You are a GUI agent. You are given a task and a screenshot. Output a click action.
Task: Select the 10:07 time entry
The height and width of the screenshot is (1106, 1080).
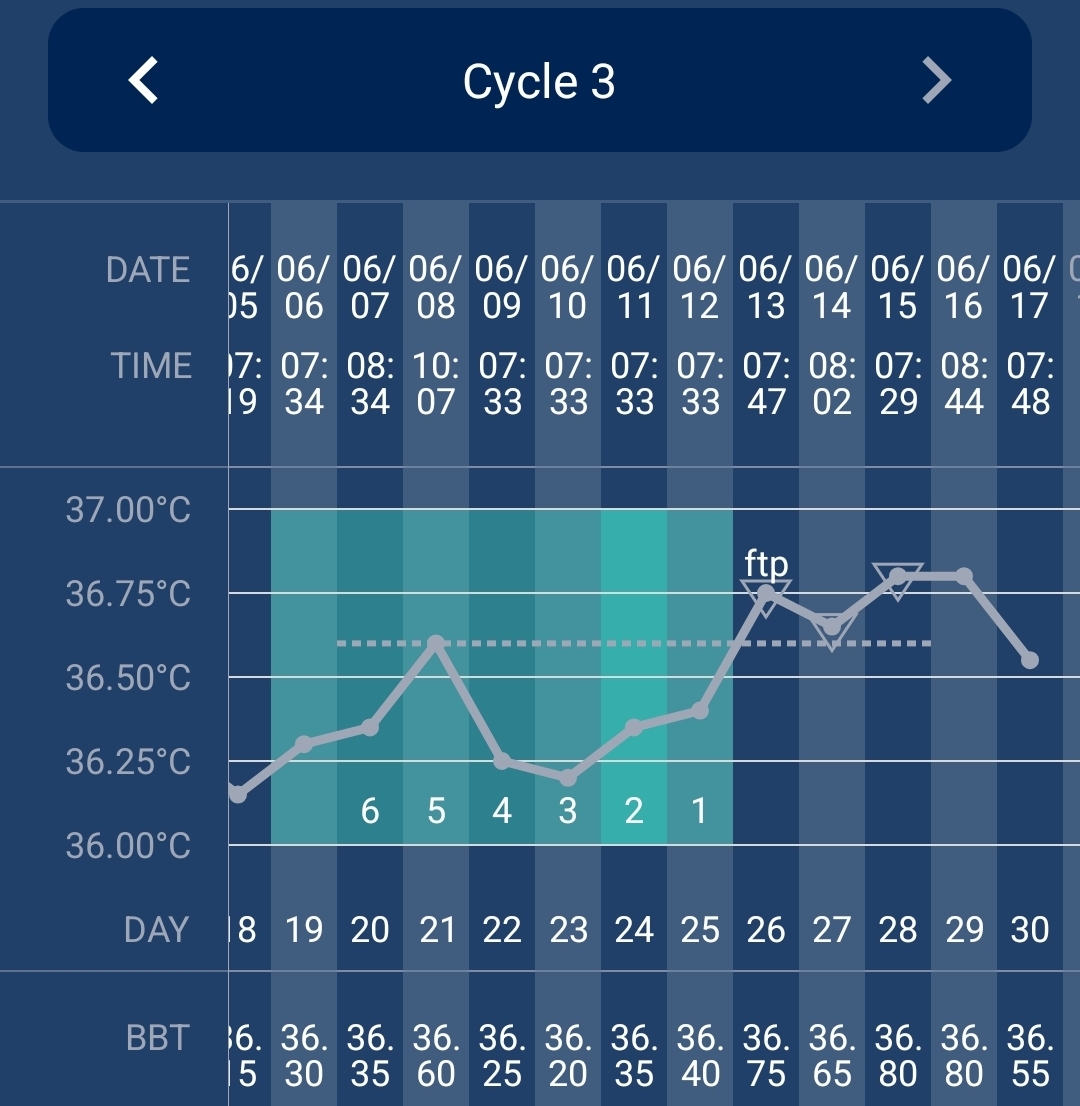[x=436, y=384]
